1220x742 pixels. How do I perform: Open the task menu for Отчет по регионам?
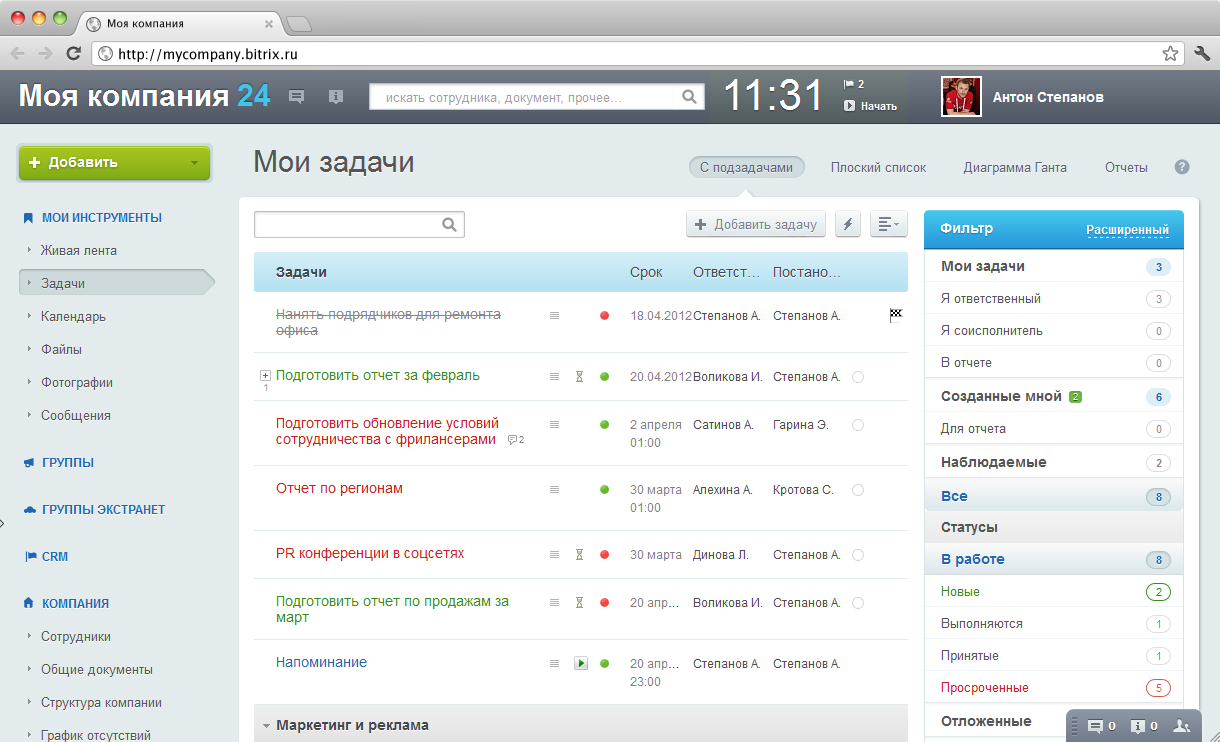pos(555,490)
